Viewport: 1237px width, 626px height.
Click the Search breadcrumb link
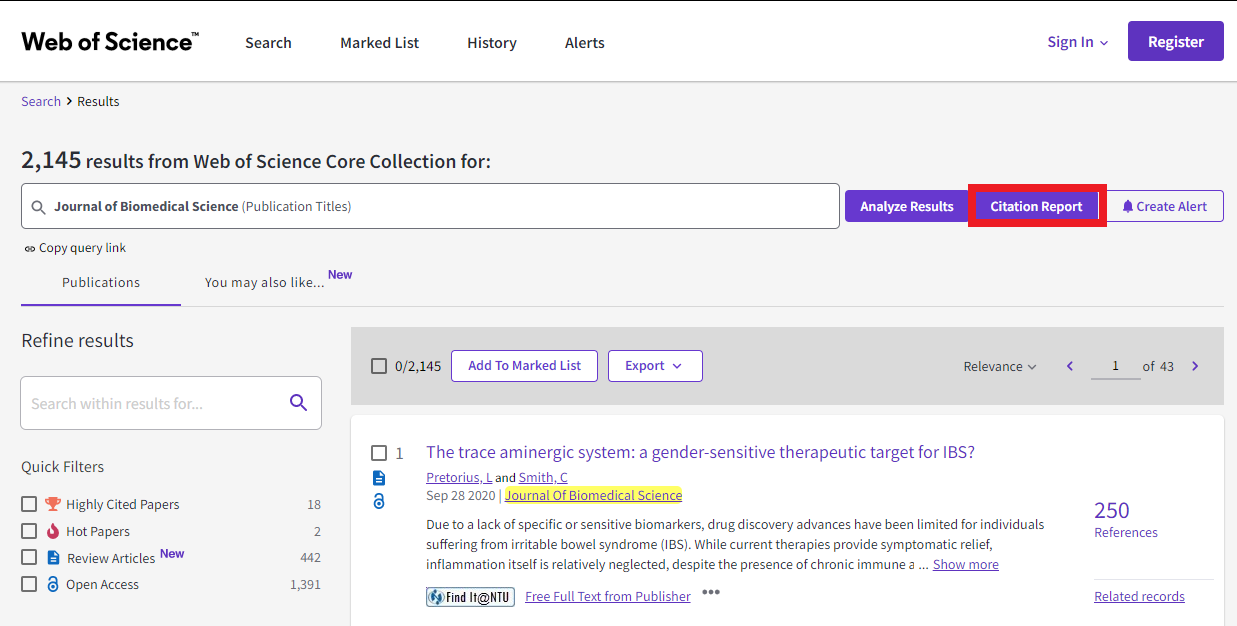pos(41,101)
